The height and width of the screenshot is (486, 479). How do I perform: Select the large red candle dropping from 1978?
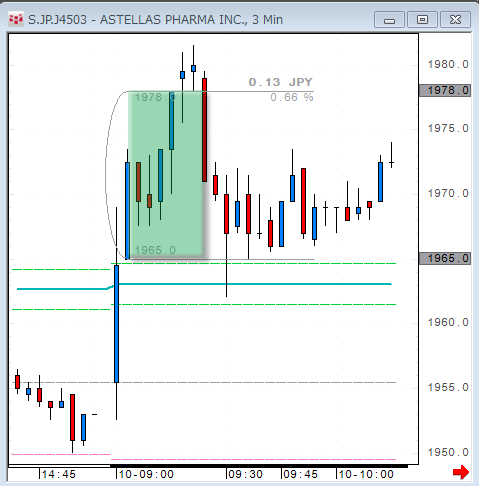204,130
